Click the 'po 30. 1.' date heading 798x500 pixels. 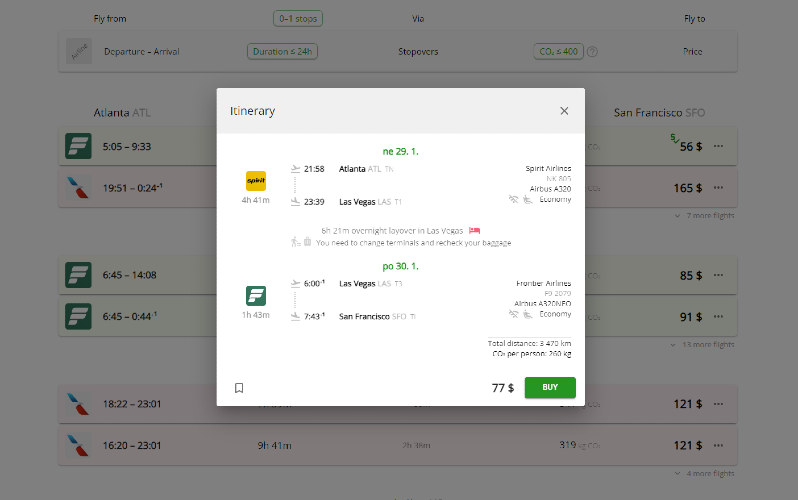point(401,266)
